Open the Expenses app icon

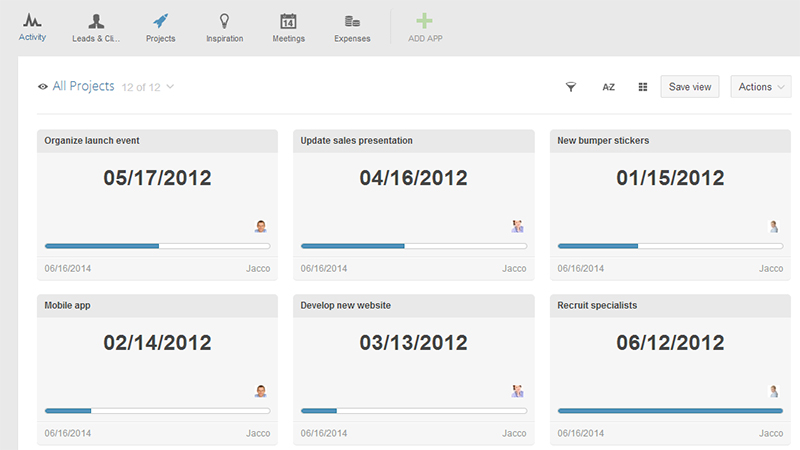pos(352,21)
